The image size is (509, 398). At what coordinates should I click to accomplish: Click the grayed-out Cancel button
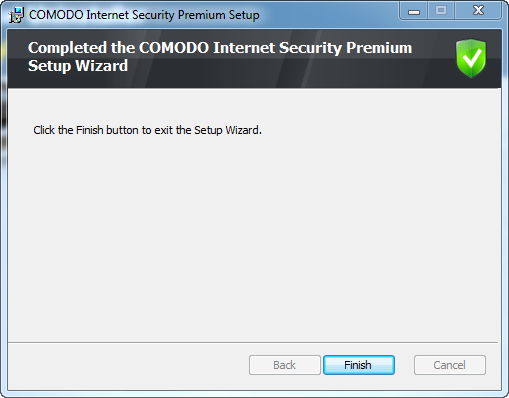(450, 365)
